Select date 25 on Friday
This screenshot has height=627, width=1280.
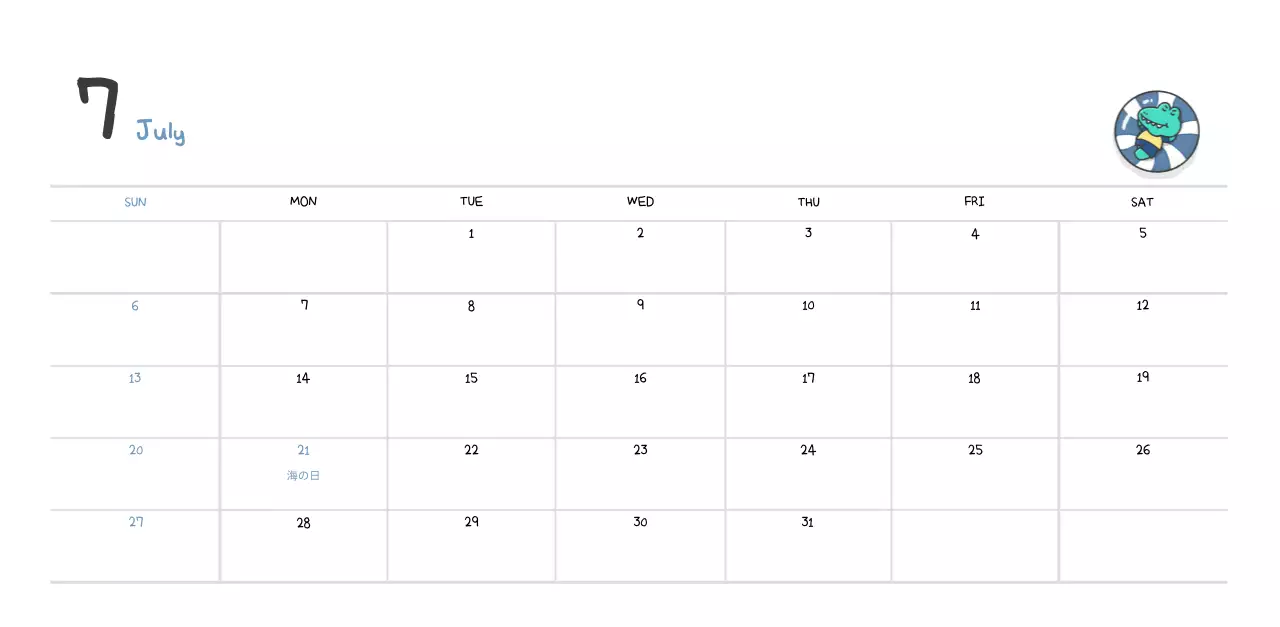(975, 450)
